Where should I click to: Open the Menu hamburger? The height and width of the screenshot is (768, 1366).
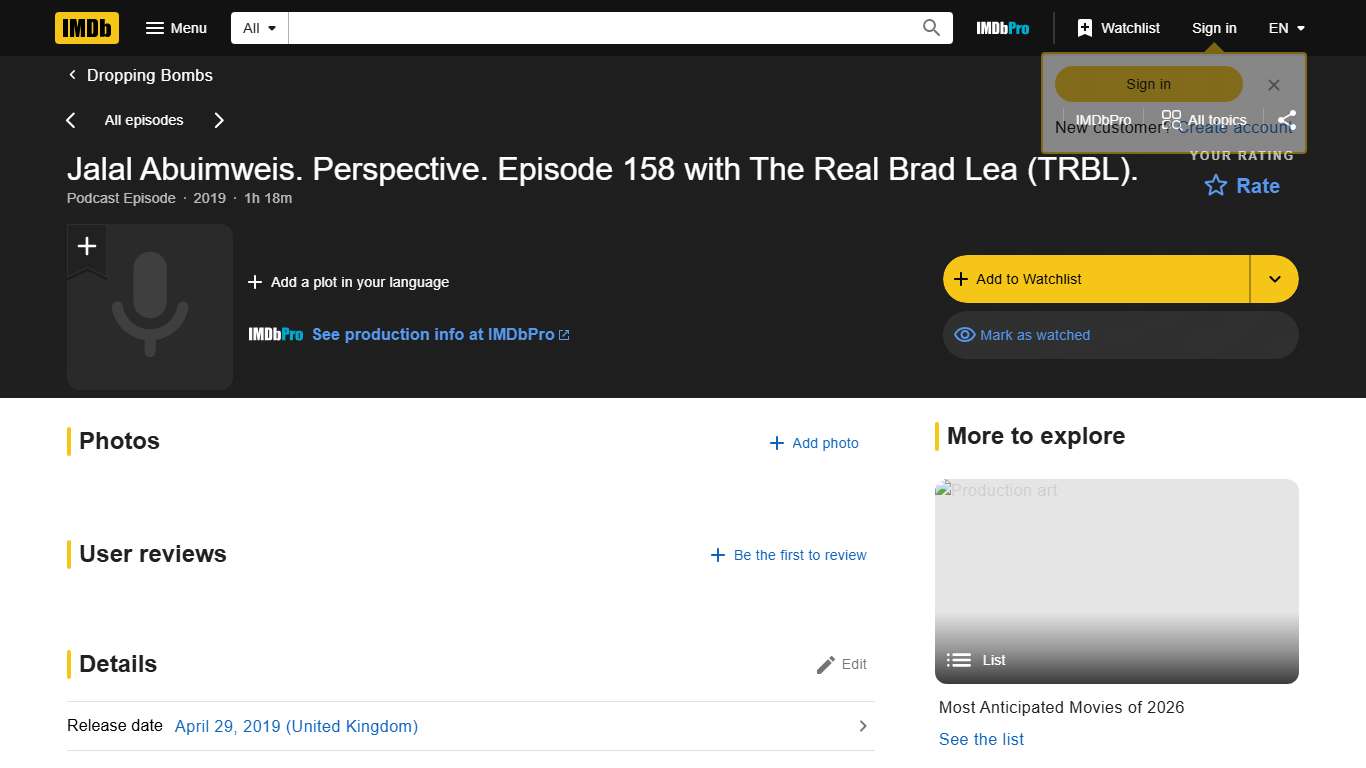pyautogui.click(x=176, y=28)
